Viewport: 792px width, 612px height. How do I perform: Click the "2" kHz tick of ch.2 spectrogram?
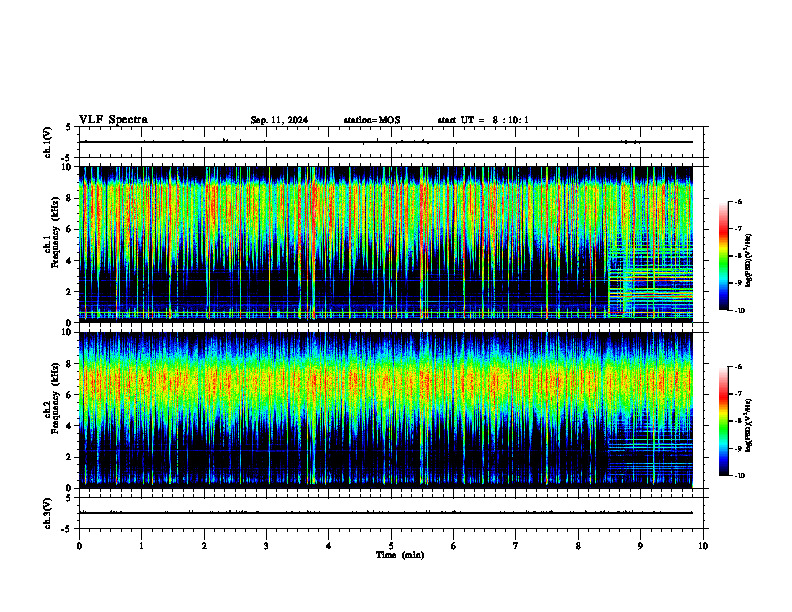click(70, 457)
